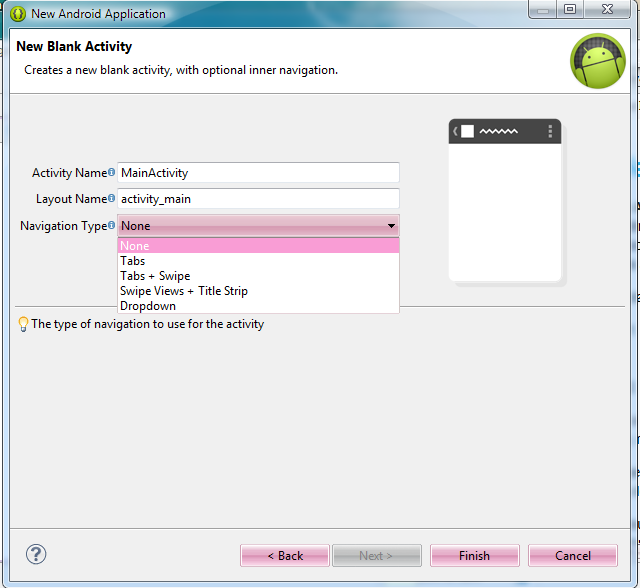This screenshot has width=640, height=588.
Task: Click the info icon beside Layout Name
Action: [111, 198]
